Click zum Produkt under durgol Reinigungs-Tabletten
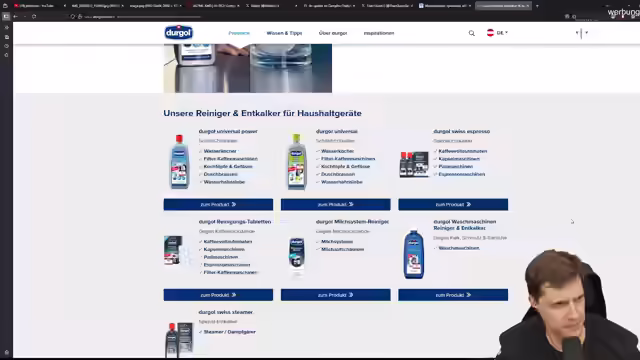This screenshot has width=640, height=360. pyautogui.click(x=218, y=295)
